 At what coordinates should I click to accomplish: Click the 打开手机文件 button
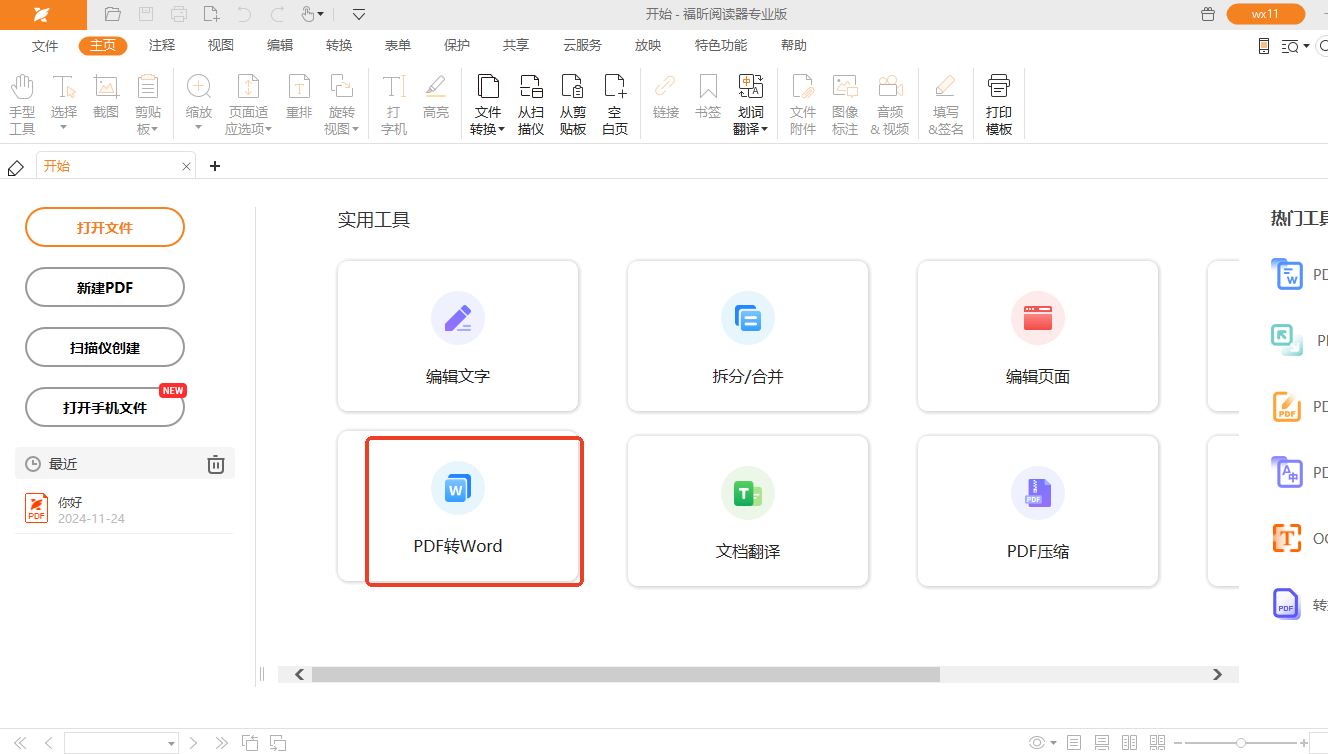[x=105, y=407]
